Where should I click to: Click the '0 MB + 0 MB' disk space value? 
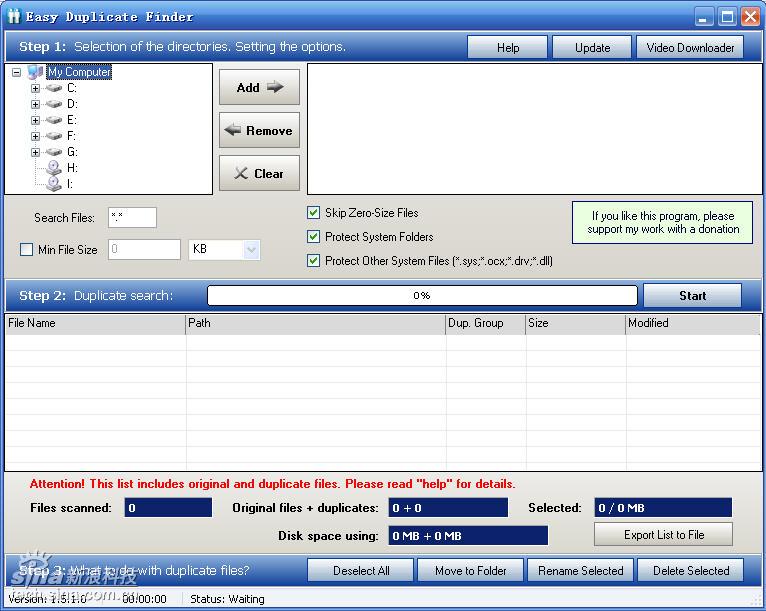tap(468, 535)
